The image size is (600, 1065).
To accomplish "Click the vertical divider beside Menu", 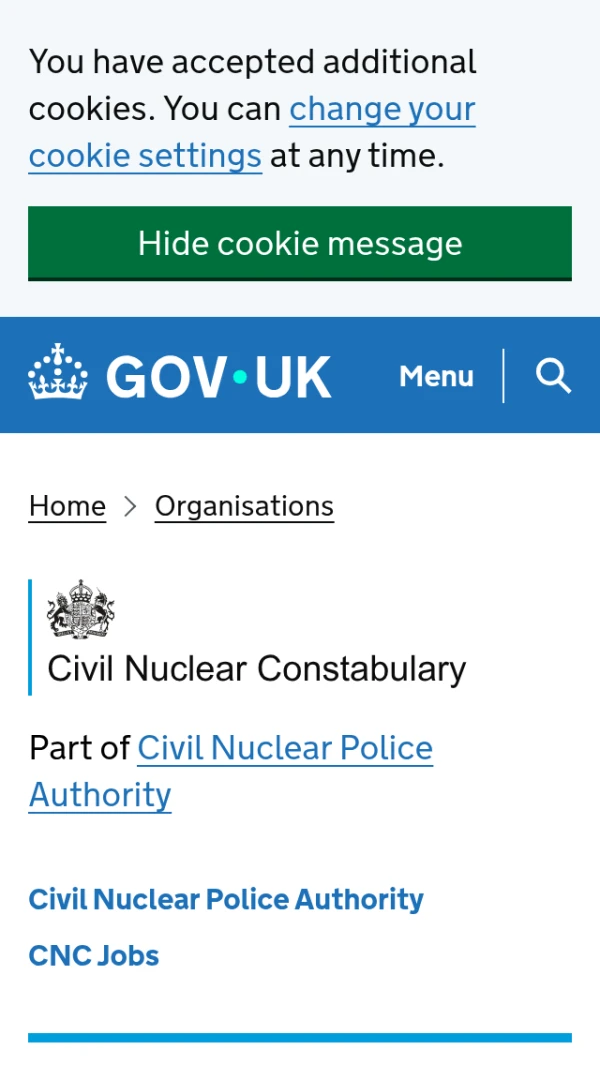I will [x=503, y=376].
